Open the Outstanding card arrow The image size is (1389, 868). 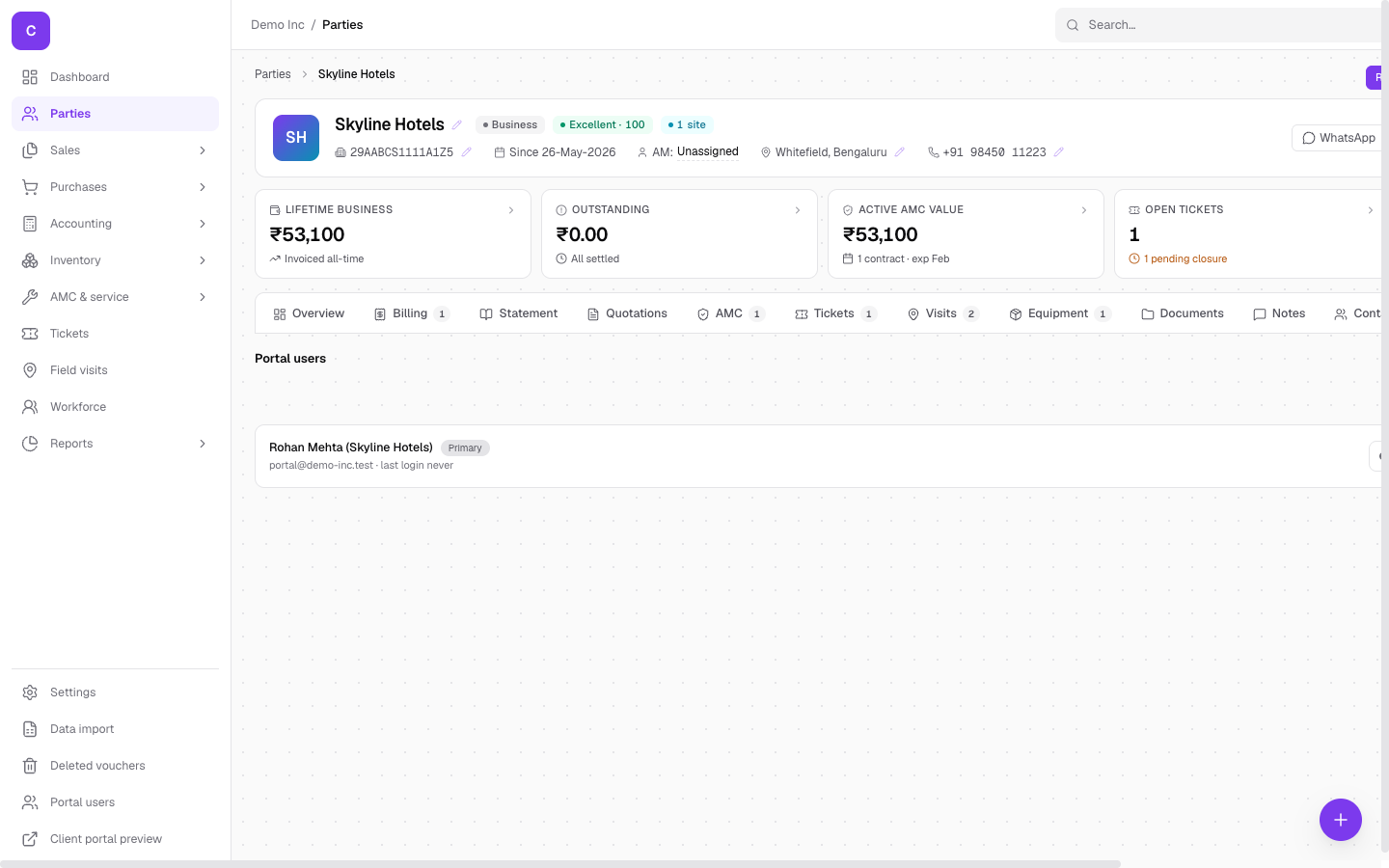pyautogui.click(x=798, y=210)
